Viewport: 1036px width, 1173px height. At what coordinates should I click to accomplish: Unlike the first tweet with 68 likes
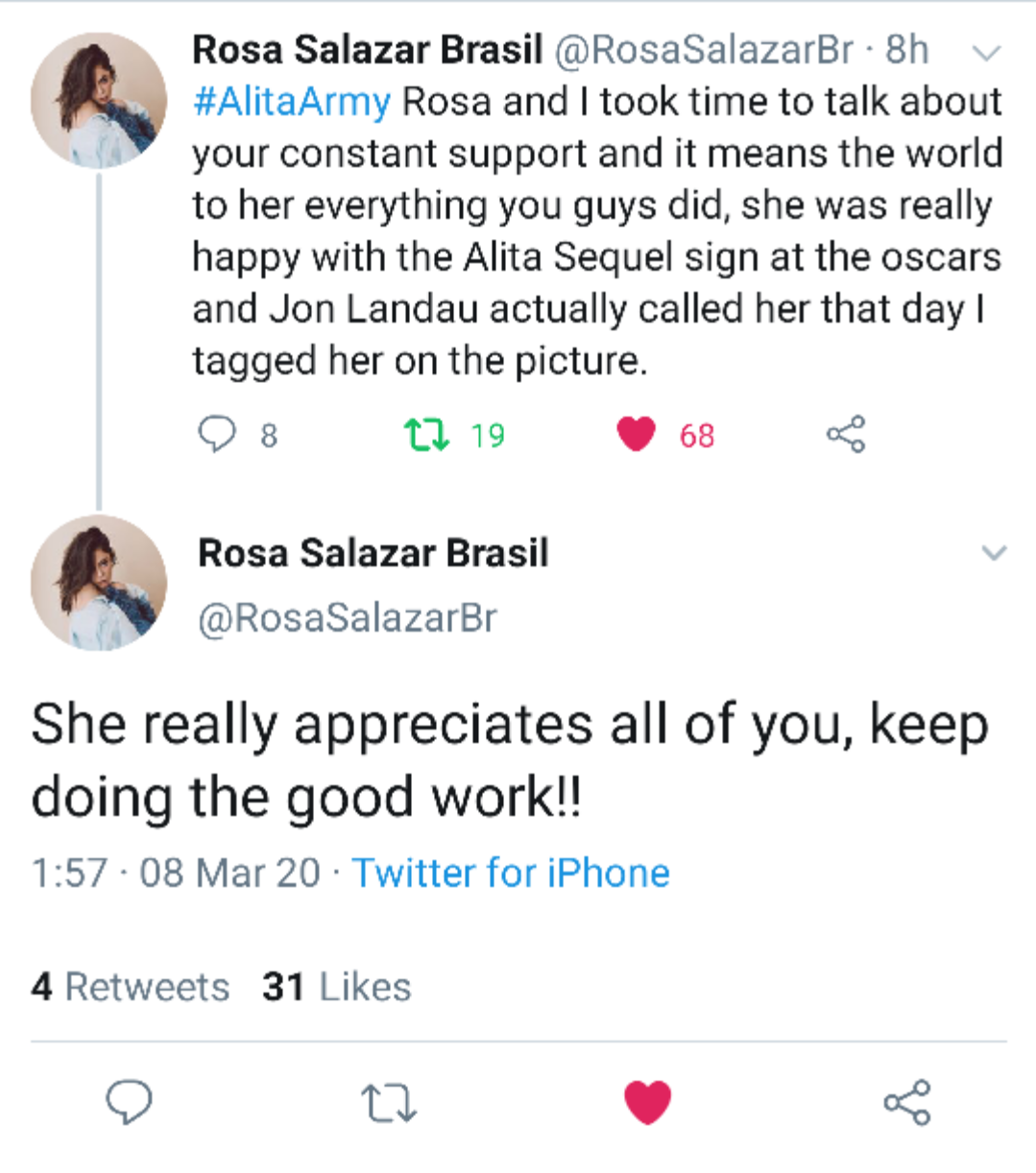636,435
